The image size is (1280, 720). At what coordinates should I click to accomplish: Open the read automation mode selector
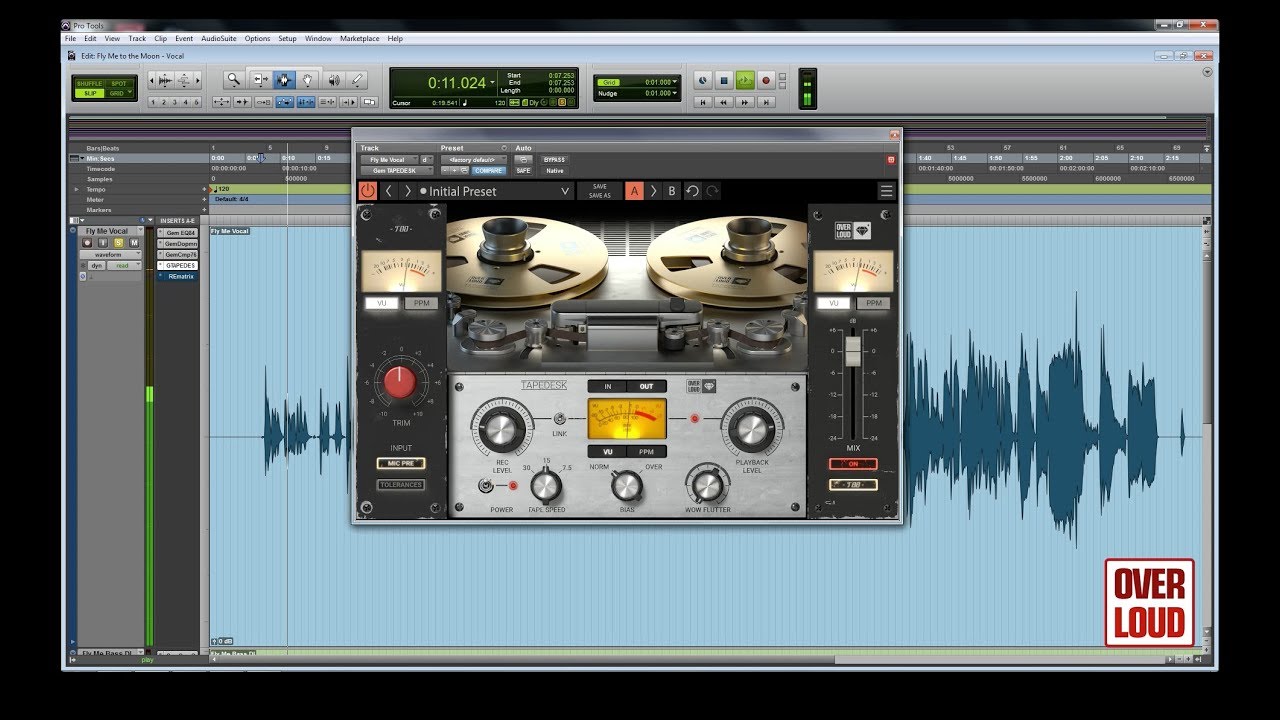point(125,265)
